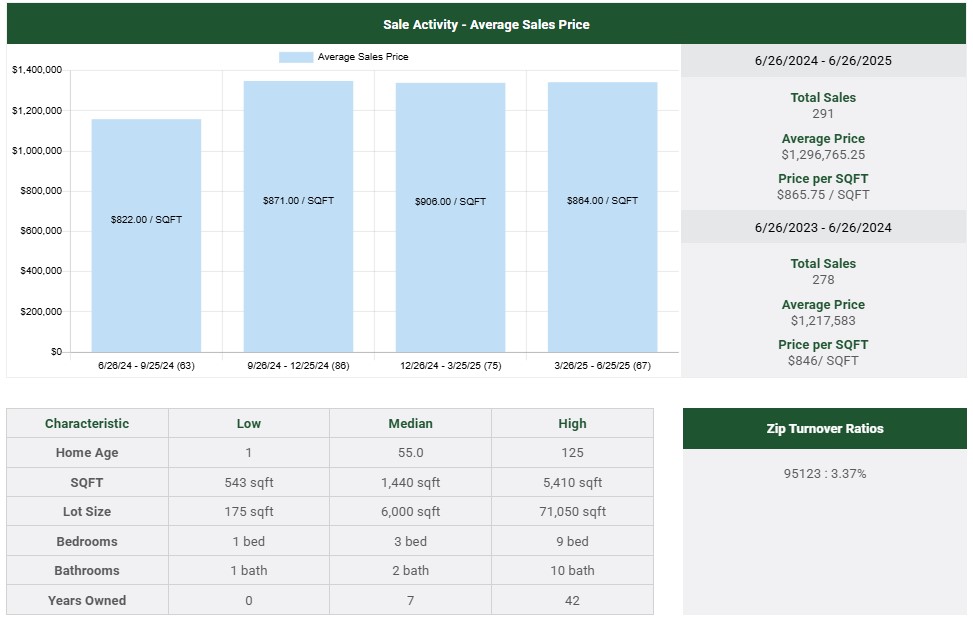The width and height of the screenshot is (973, 618).
Task: Click the Characteristic column header
Action: click(87, 423)
